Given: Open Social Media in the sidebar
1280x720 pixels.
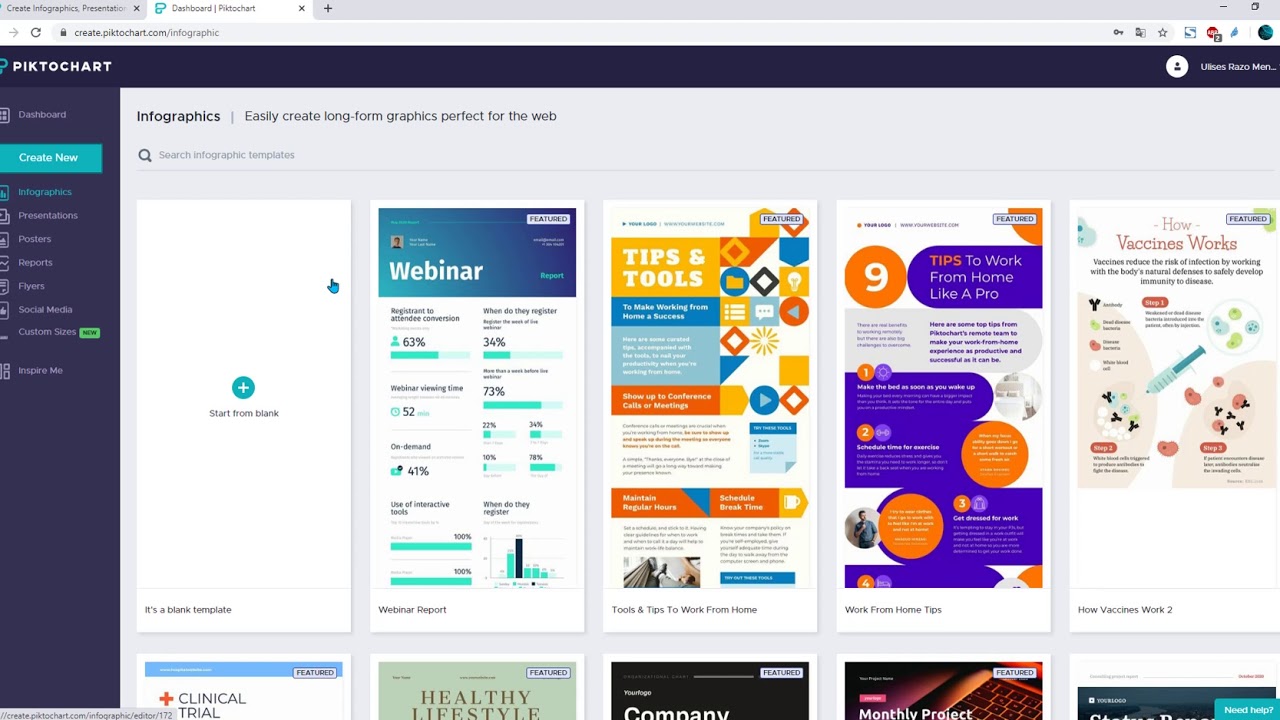Looking at the screenshot, I should click(45, 310).
